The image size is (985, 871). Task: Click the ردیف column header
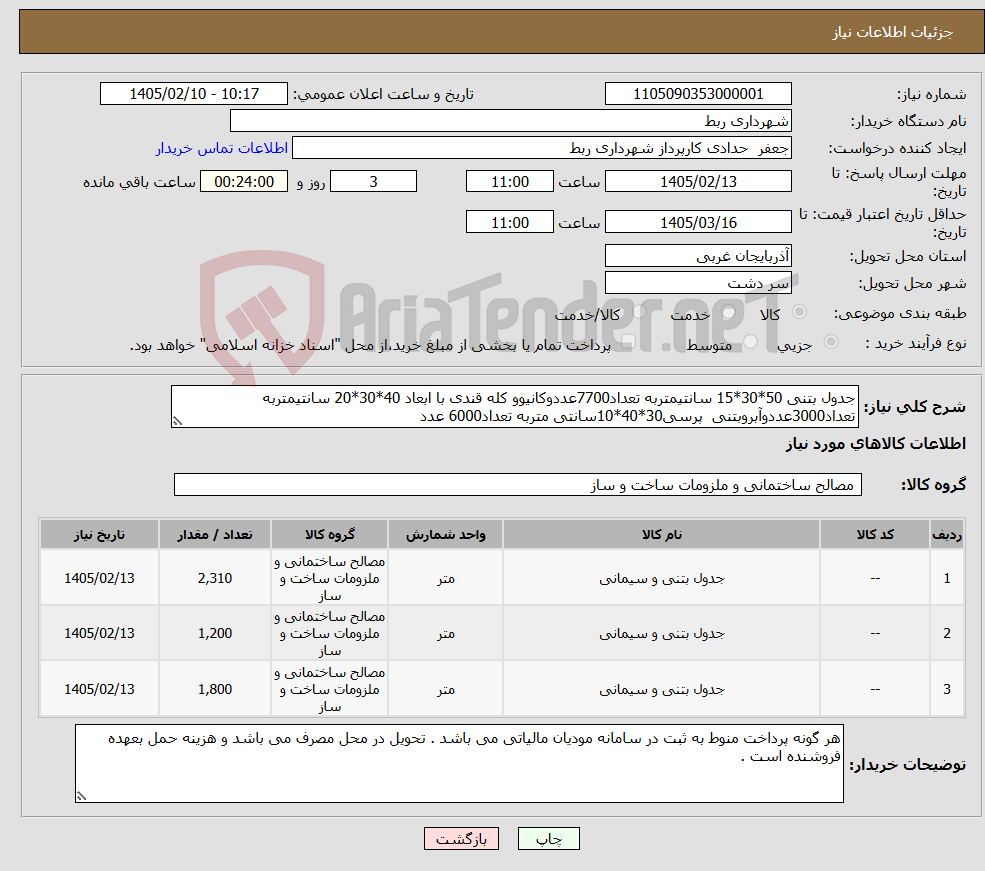[x=947, y=534]
